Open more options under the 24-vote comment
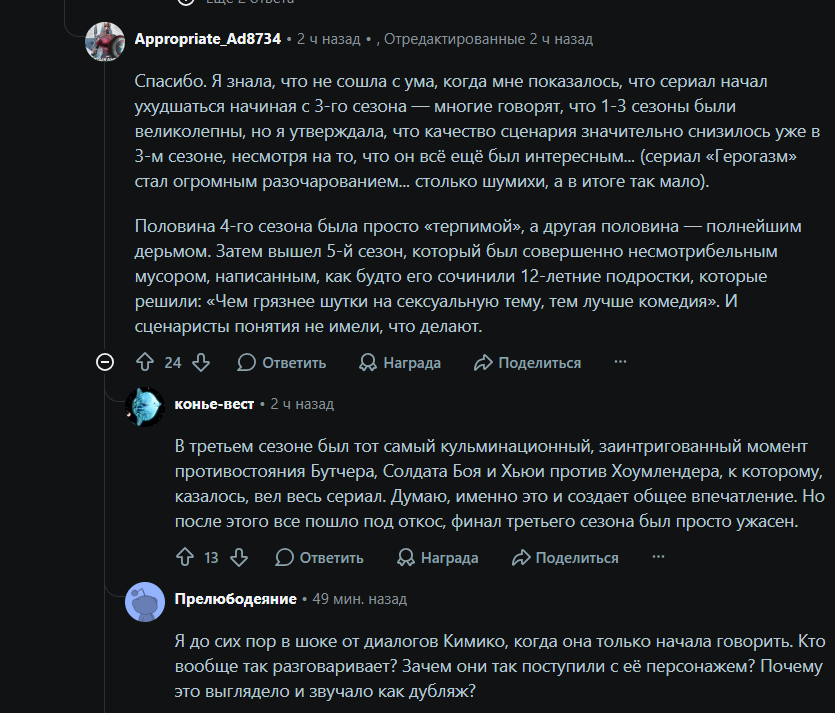 point(620,362)
